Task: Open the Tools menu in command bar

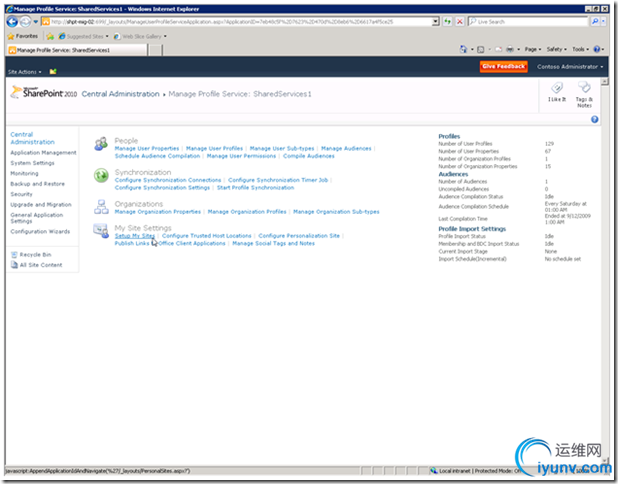Action: point(580,49)
